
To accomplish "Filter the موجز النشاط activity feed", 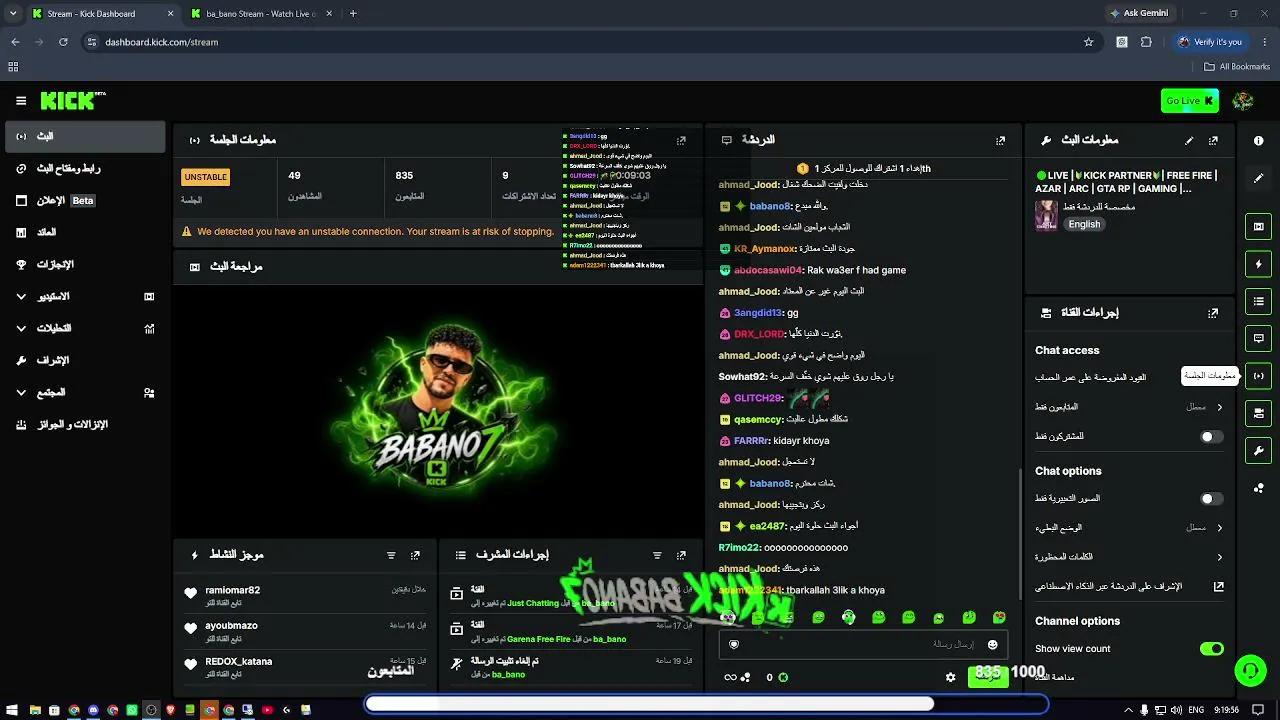I will 391,555.
